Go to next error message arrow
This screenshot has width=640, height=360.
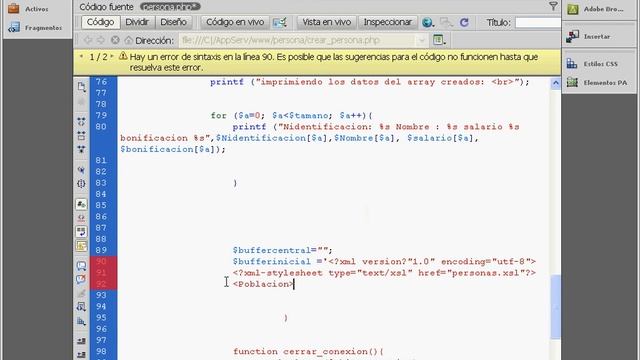[x=112, y=56]
